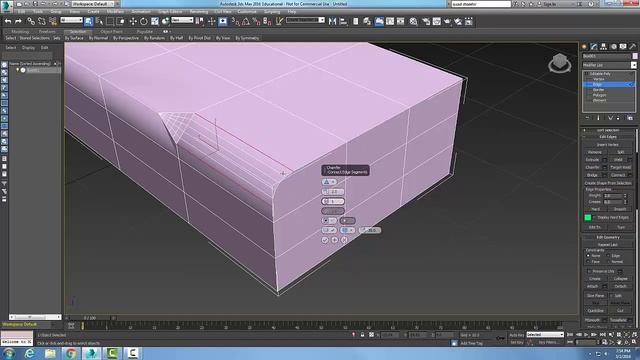Click the QuickSlice button
The height and width of the screenshot is (360, 640).
tap(596, 311)
